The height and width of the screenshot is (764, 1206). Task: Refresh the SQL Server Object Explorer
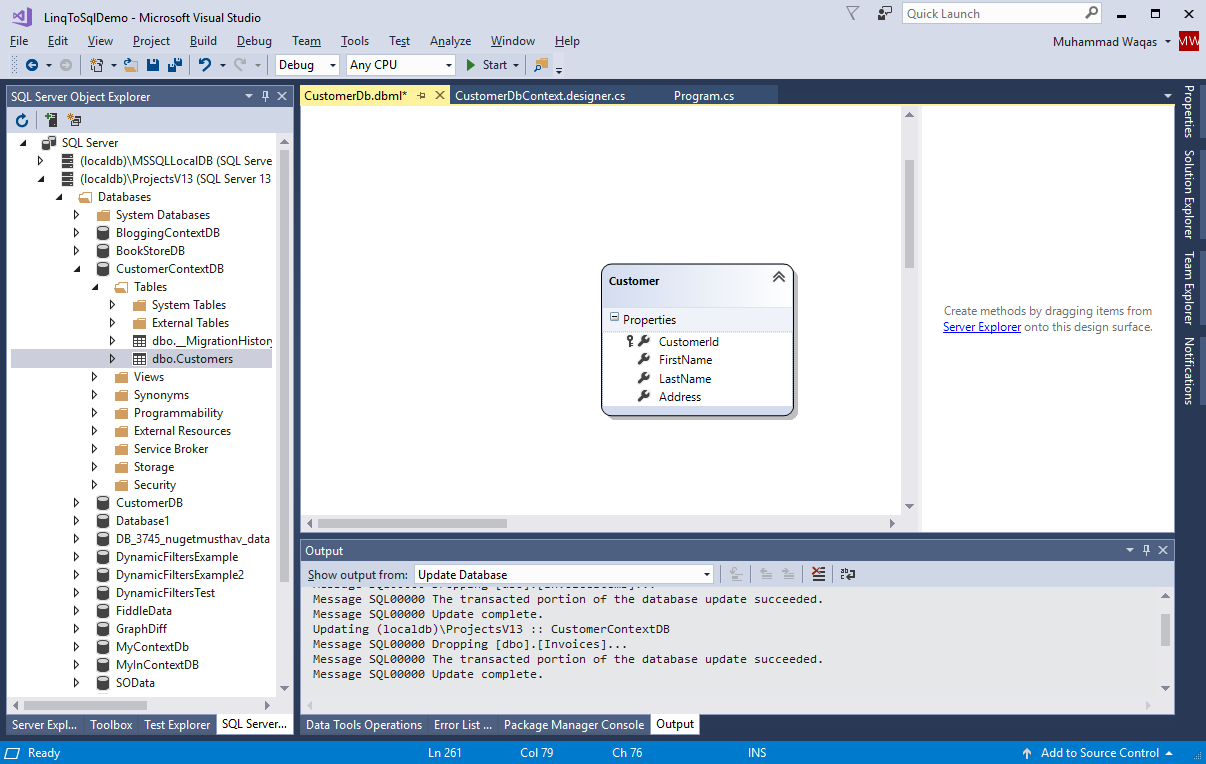tap(22, 120)
